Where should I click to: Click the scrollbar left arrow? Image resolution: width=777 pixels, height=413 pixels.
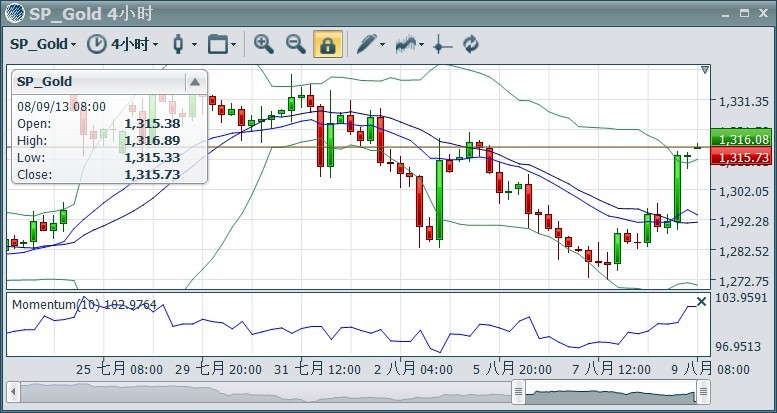tap(13, 392)
